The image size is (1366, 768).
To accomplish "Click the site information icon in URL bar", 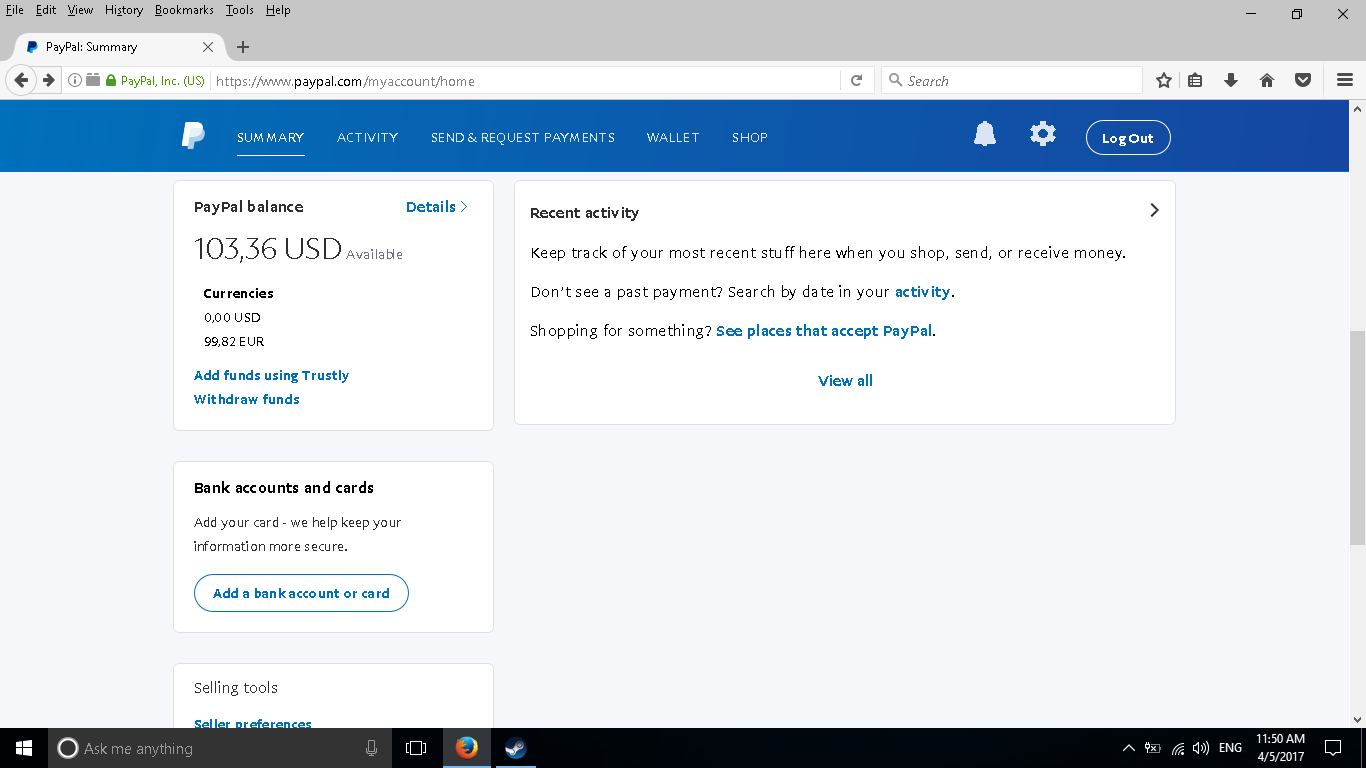I will (75, 81).
